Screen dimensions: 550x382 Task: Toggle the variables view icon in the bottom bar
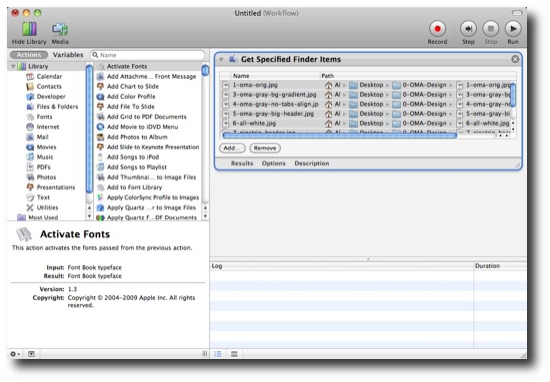pos(234,354)
